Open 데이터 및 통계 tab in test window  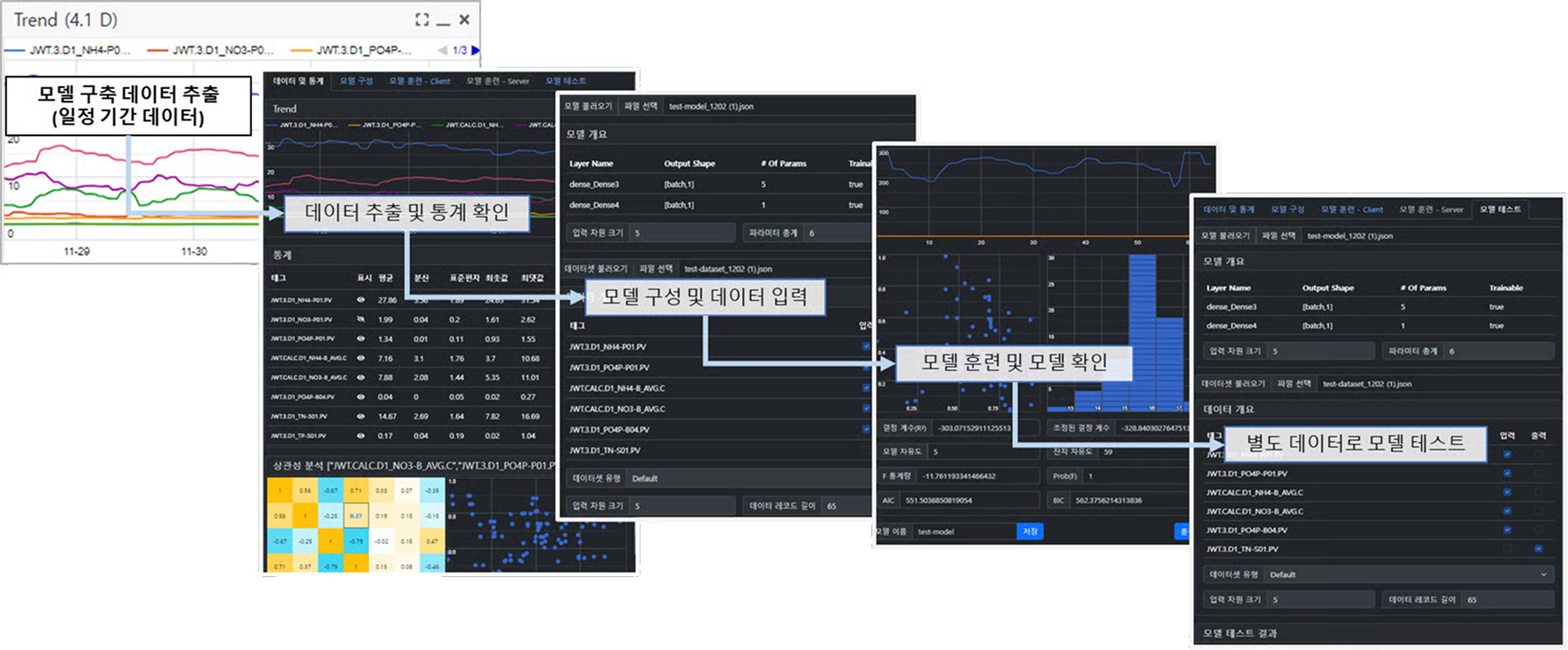click(1229, 209)
